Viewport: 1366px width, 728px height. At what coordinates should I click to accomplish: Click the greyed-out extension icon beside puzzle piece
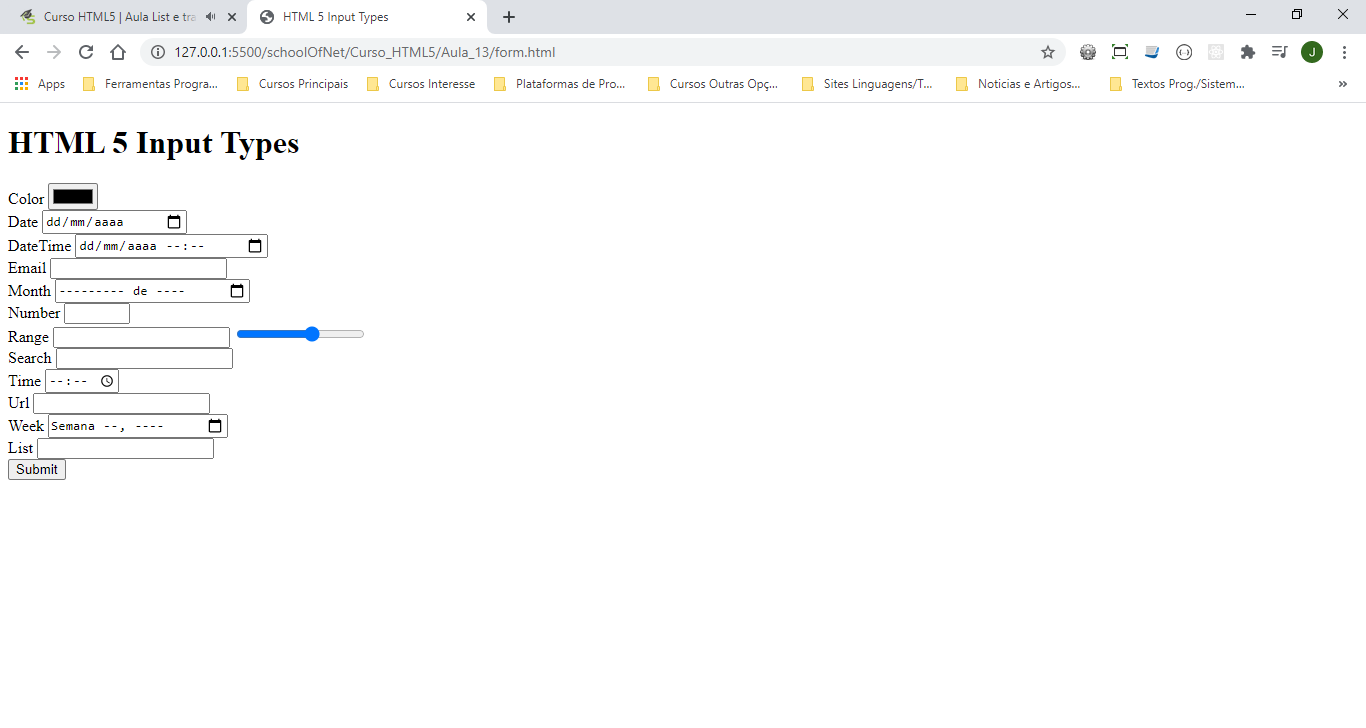click(x=1216, y=52)
